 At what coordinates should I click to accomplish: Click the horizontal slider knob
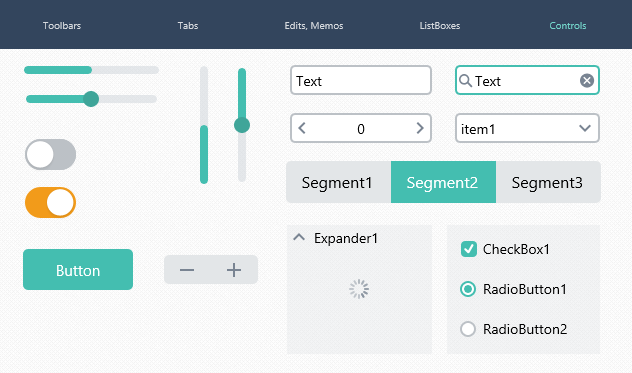(91, 99)
